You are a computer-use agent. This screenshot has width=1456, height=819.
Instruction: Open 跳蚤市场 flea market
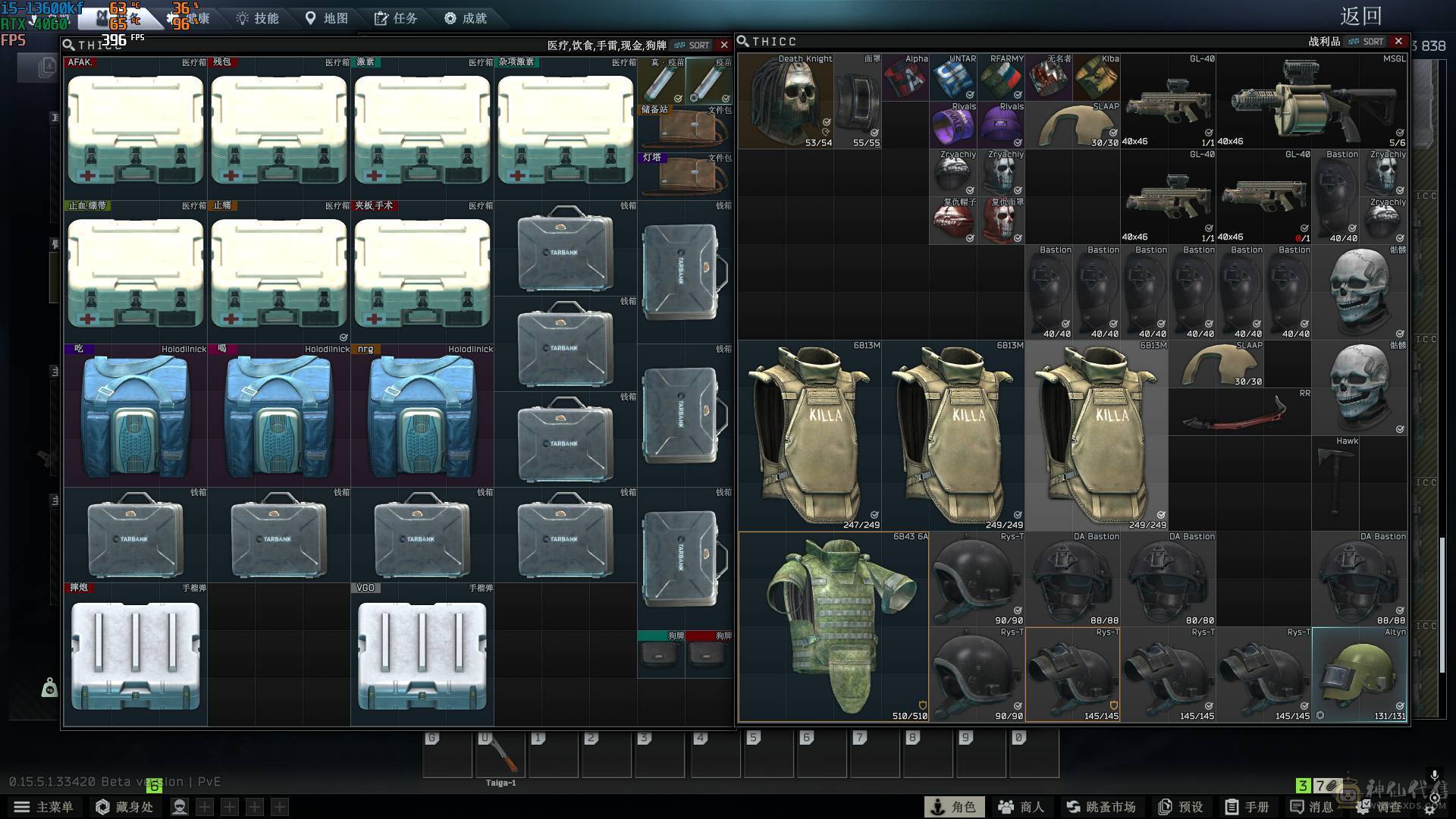pyautogui.click(x=1101, y=807)
